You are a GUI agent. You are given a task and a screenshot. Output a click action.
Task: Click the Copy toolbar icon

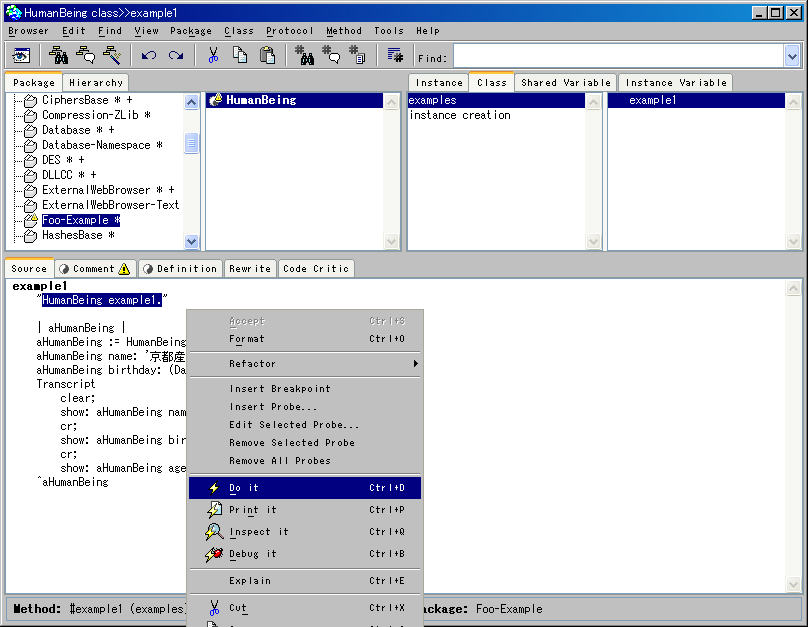pos(240,55)
